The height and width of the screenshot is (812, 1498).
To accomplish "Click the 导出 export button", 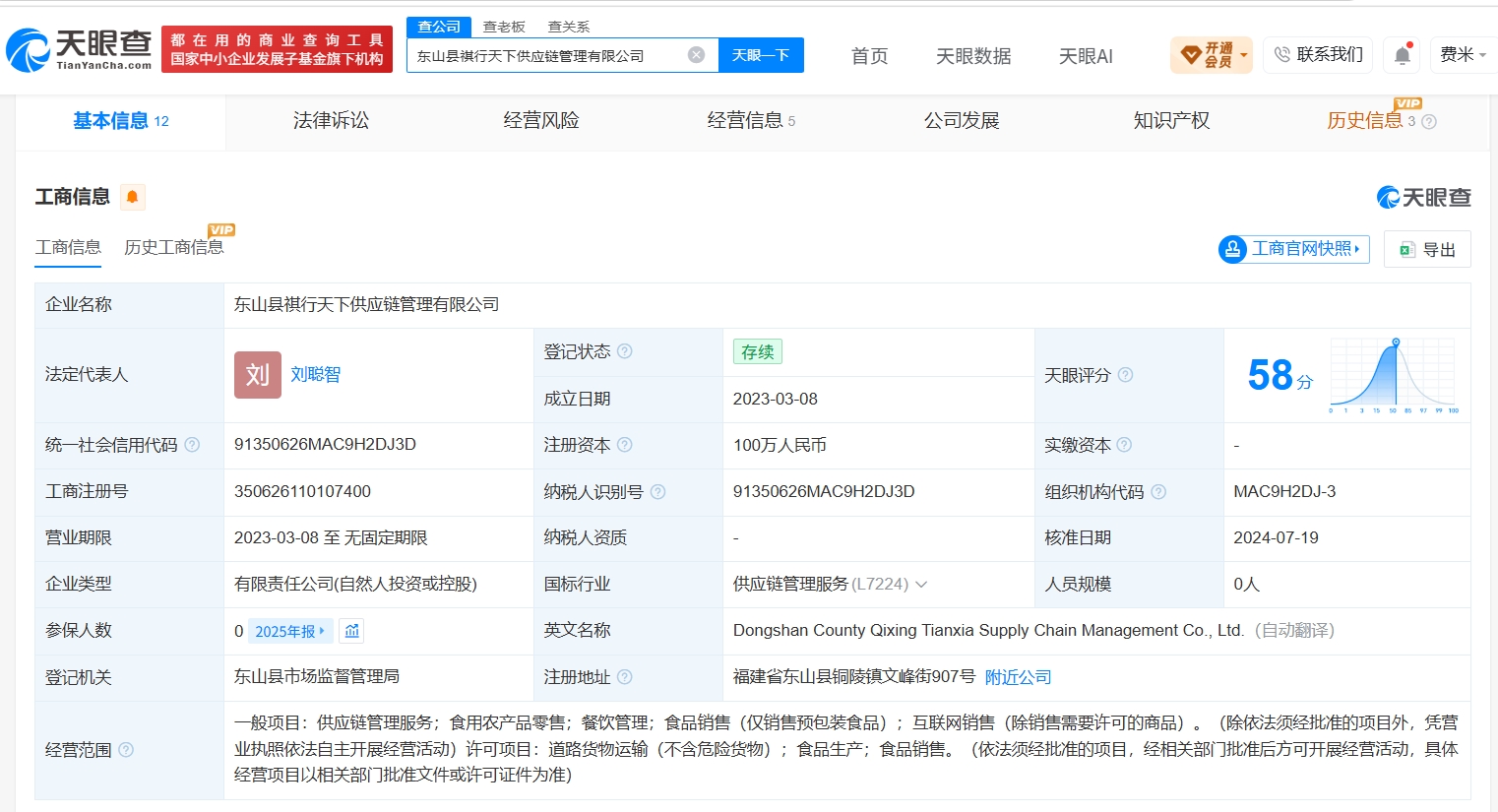I will click(x=1427, y=249).
